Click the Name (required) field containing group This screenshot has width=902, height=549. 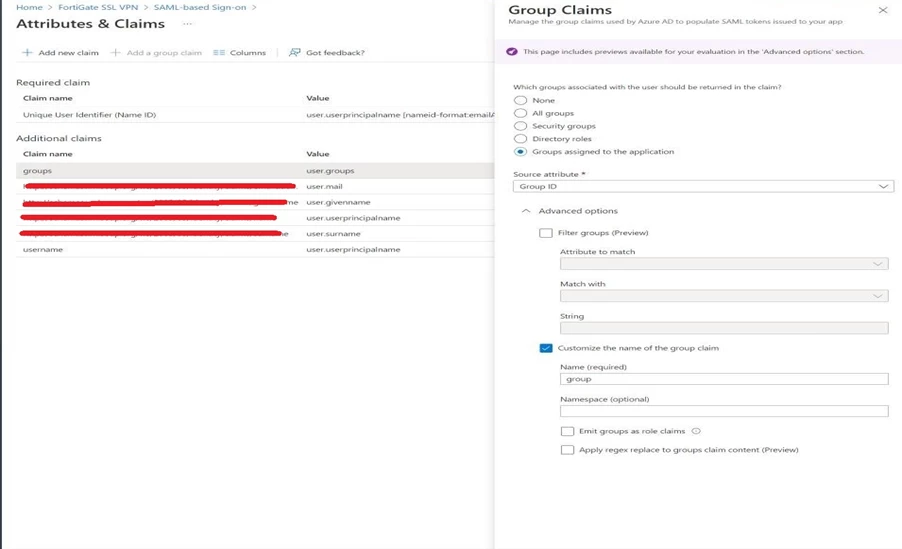[724, 379]
